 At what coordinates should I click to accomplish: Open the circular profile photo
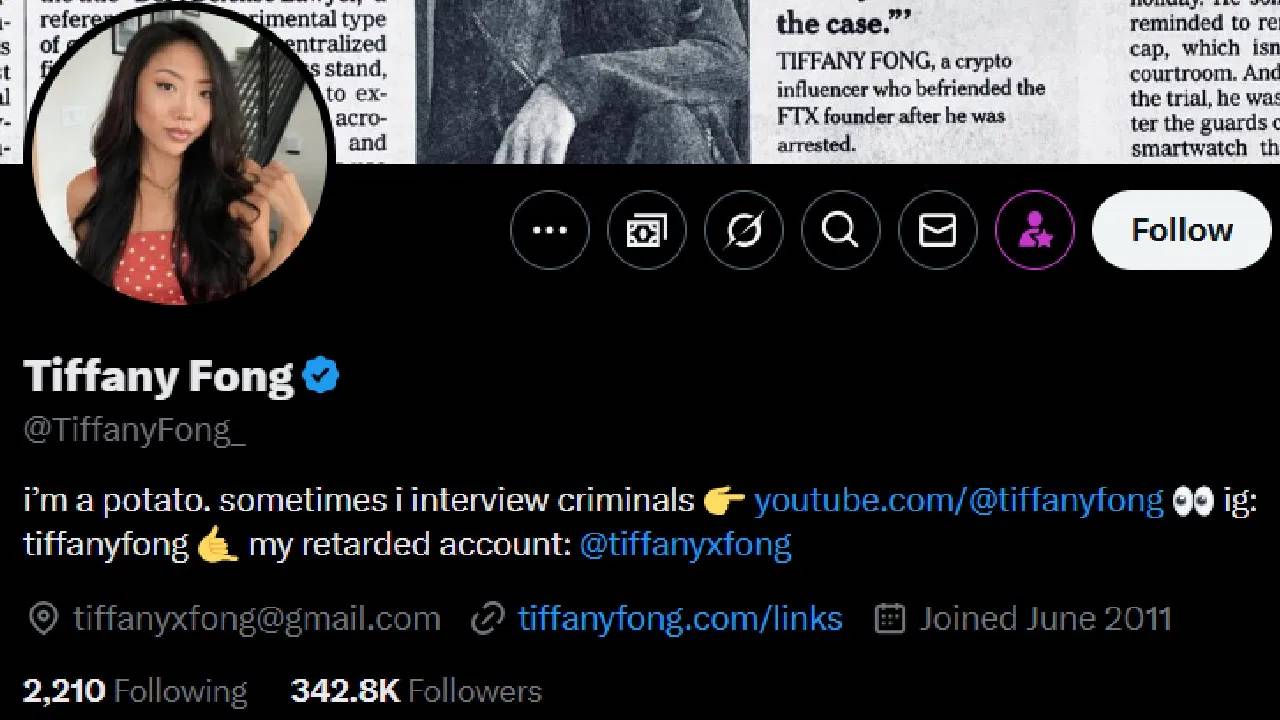pyautogui.click(x=180, y=160)
